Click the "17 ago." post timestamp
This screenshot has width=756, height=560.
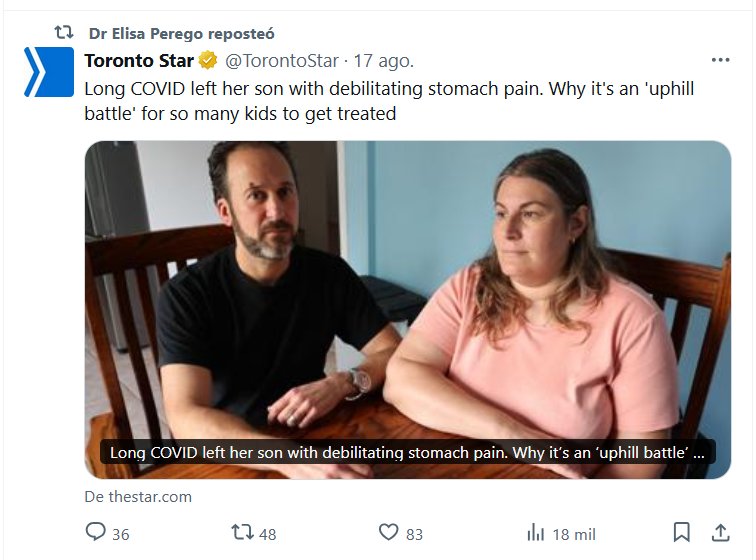[384, 61]
